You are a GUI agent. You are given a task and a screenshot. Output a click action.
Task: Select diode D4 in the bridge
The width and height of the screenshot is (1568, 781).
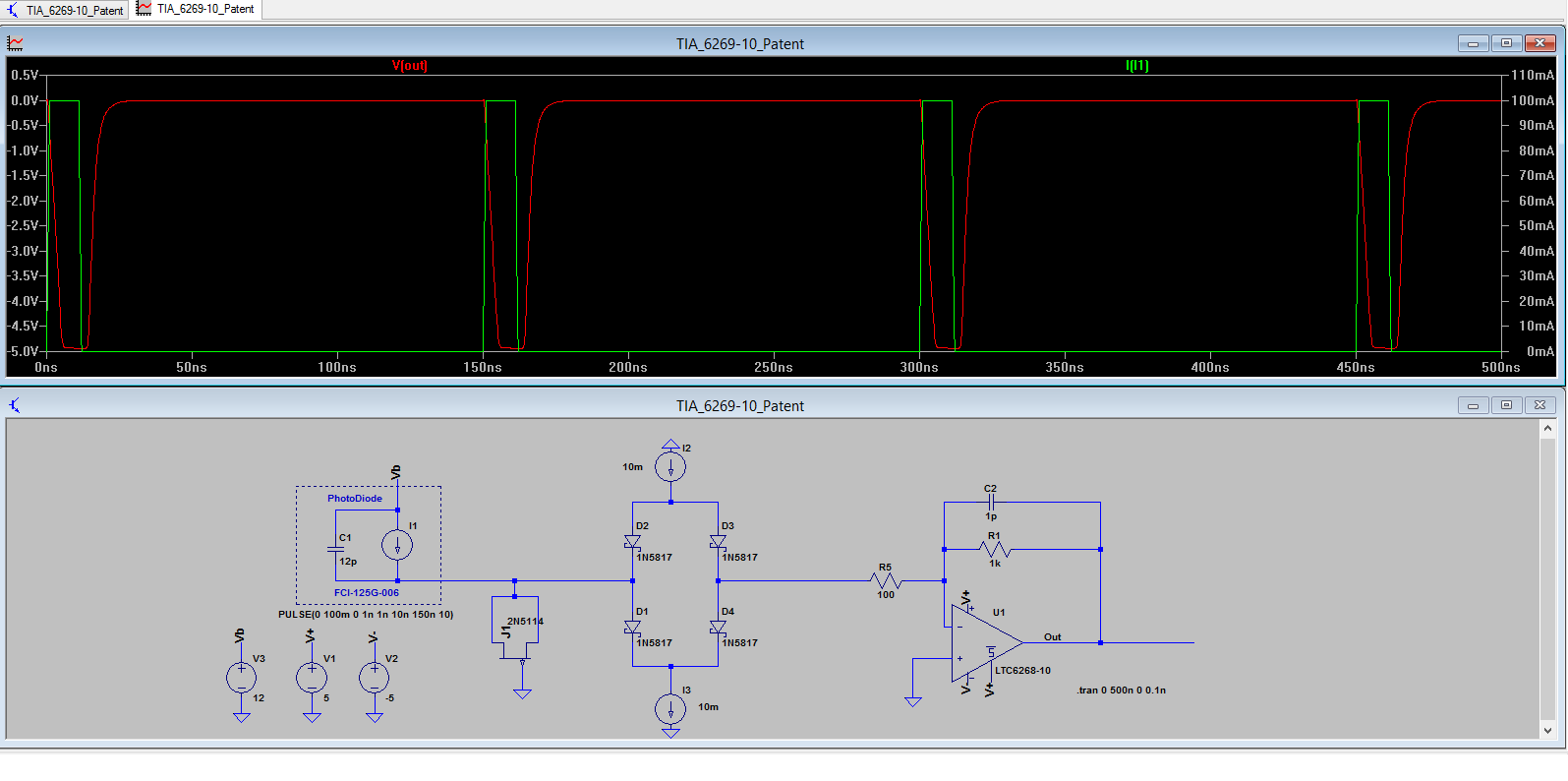[x=718, y=628]
